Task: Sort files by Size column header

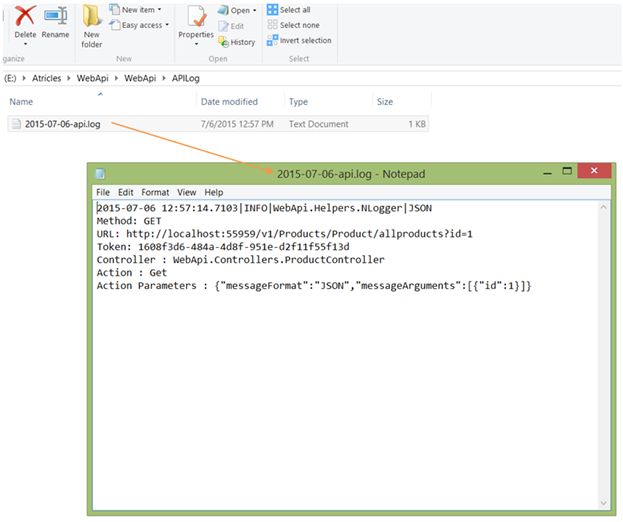Action: 385,102
